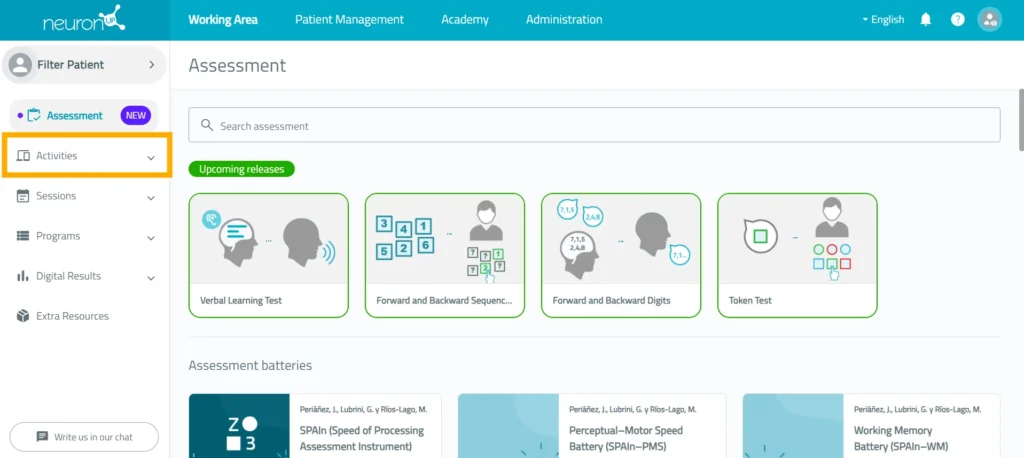Click the NEW badge beside Assessment
This screenshot has height=458, width=1024.
[x=135, y=116]
